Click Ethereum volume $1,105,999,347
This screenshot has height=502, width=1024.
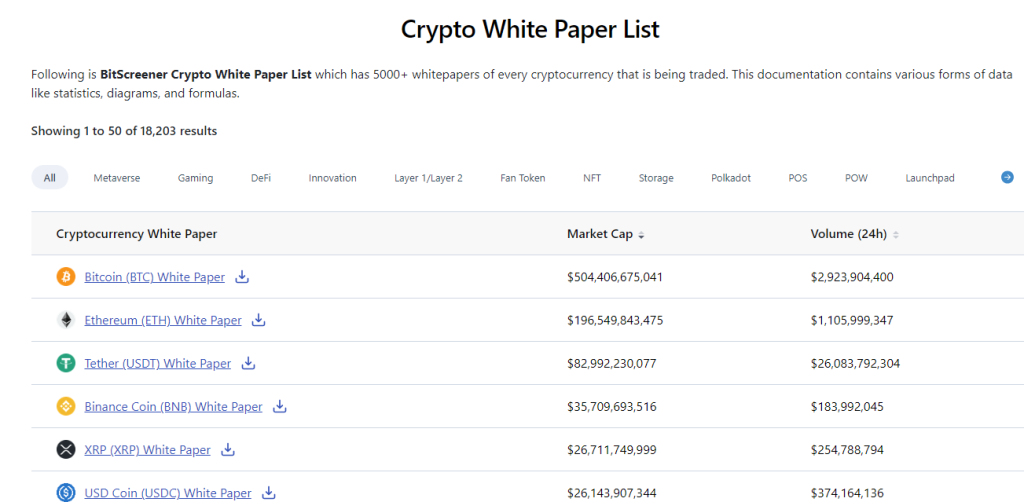[x=852, y=320]
